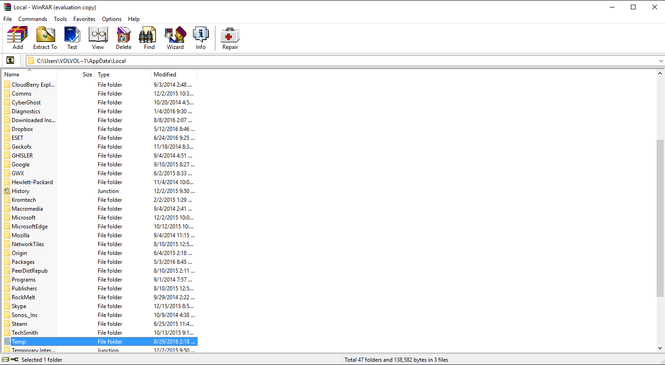Expand the address path dropdown arrow
The height and width of the screenshot is (365, 665).
pyautogui.click(x=660, y=61)
